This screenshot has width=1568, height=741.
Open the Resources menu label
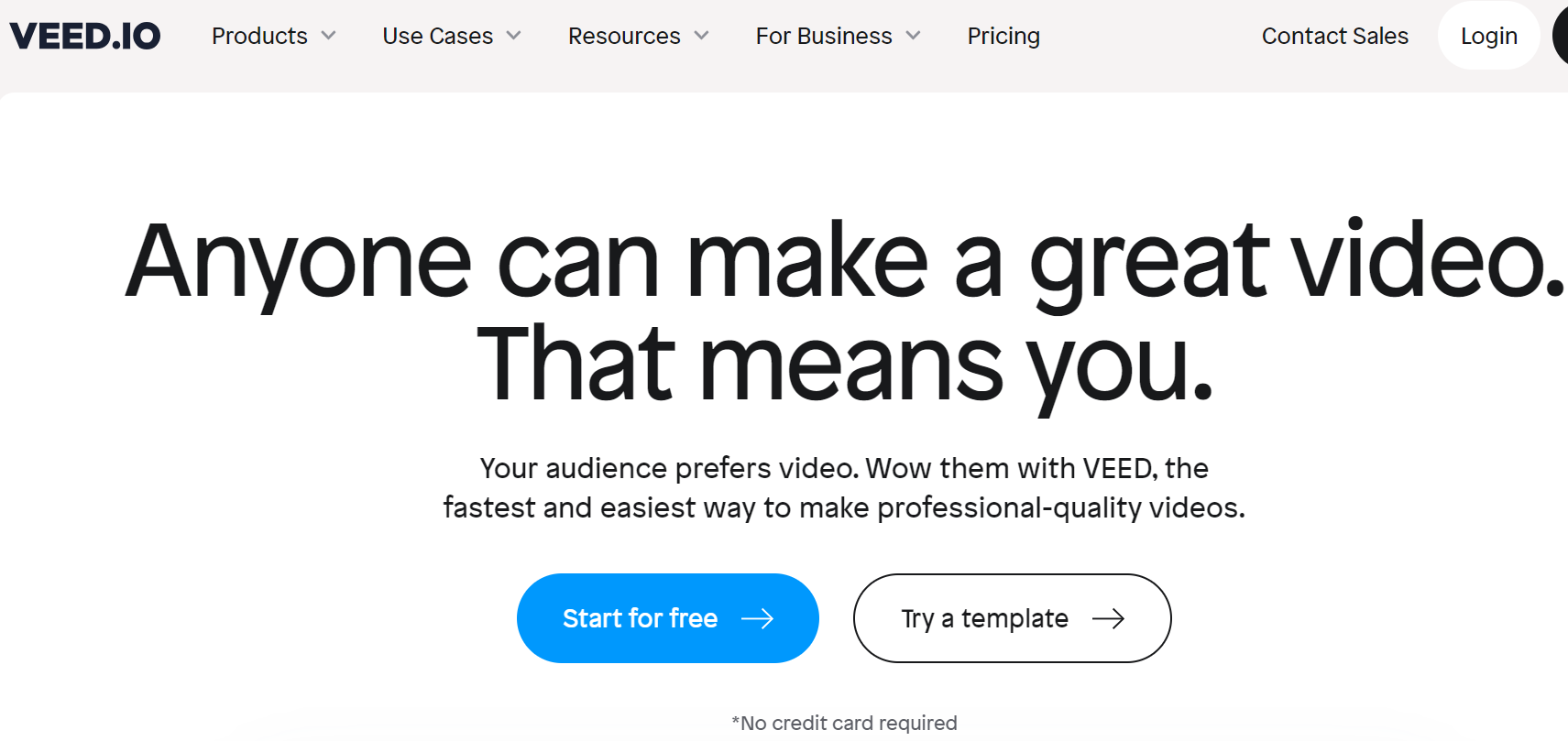(x=624, y=36)
